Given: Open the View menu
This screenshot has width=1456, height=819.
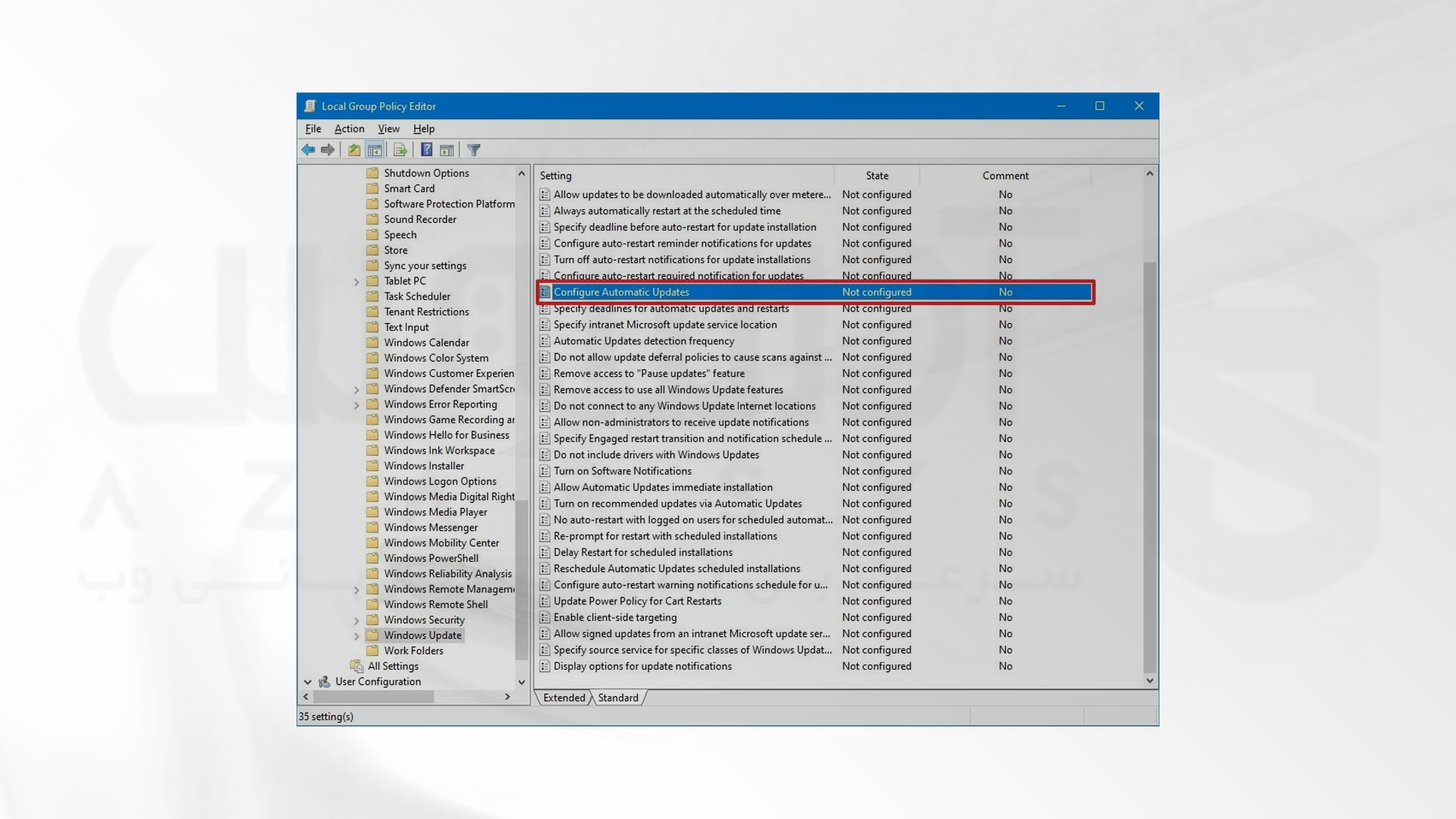Looking at the screenshot, I should point(389,129).
